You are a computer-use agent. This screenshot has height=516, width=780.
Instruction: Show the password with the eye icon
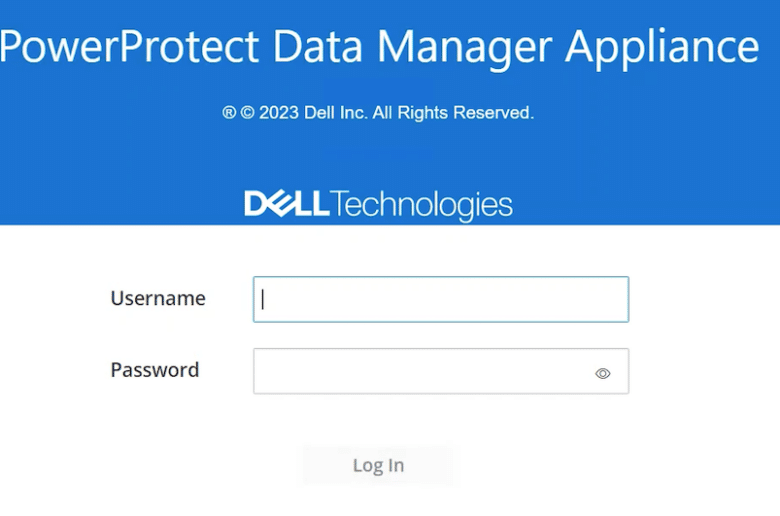pos(602,373)
